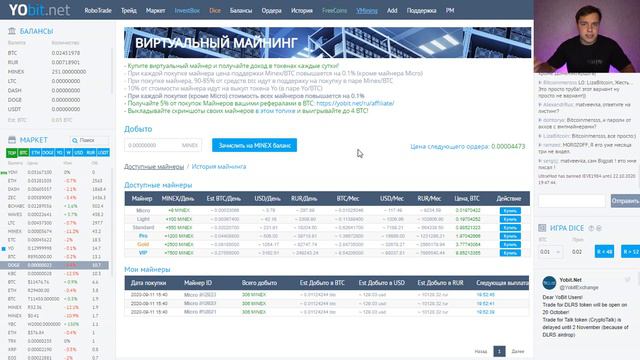Select the W market tab
The image size is (640, 360).
pyautogui.click(x=69, y=153)
